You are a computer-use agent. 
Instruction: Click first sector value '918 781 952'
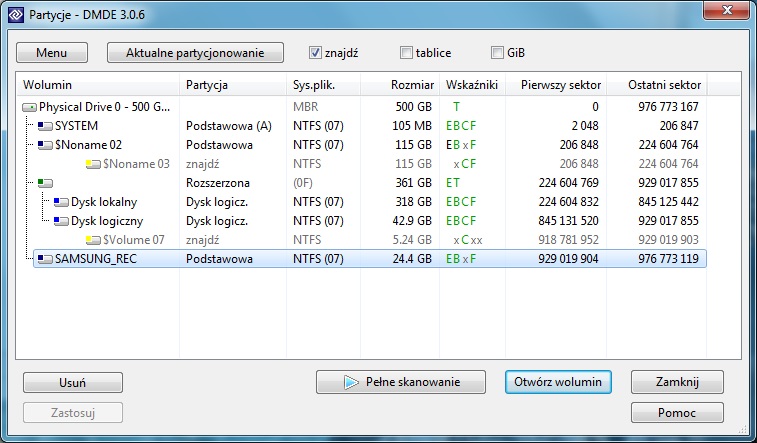pyautogui.click(x=568, y=240)
